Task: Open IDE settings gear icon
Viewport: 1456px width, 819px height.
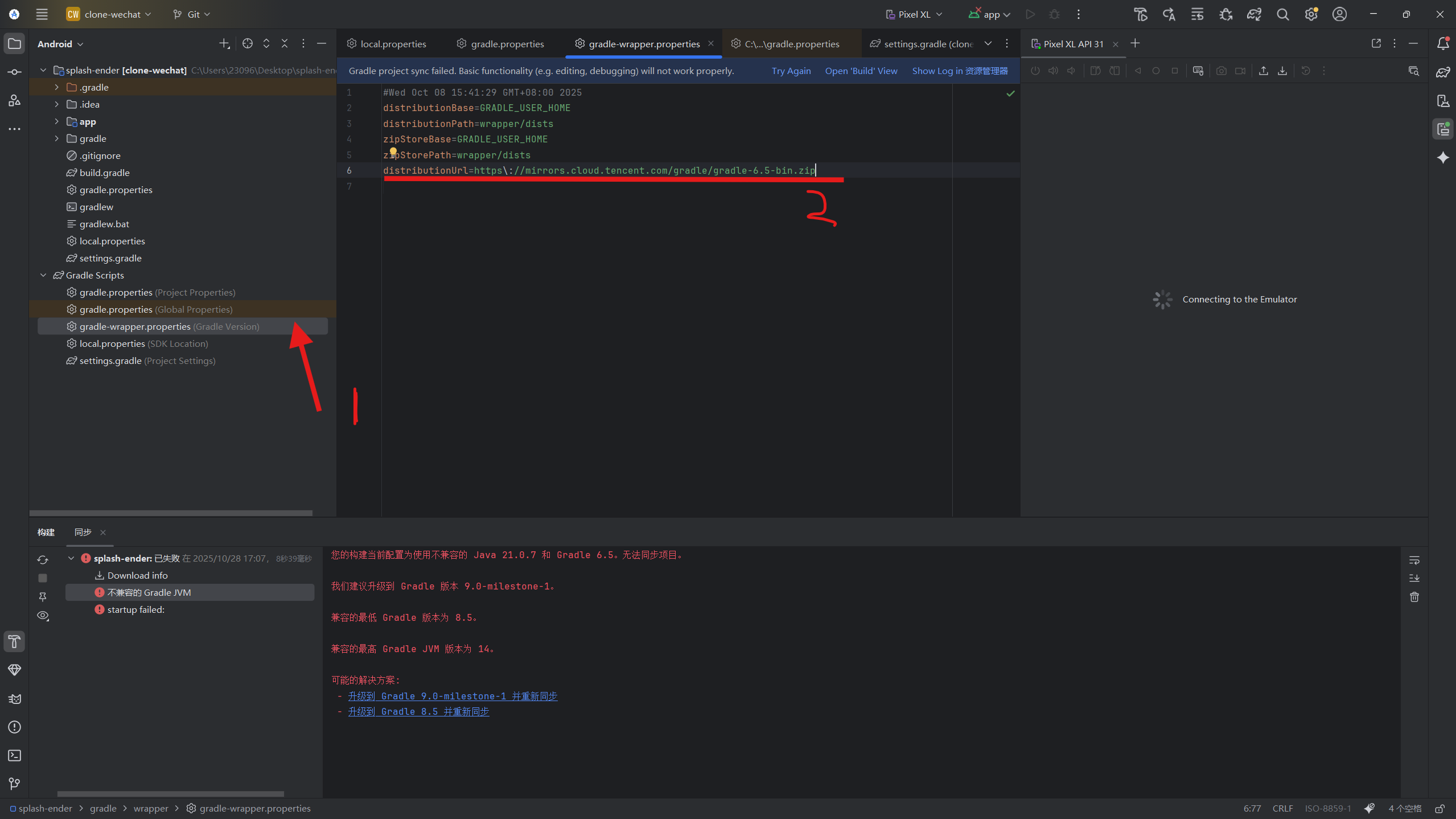Action: [x=1311, y=14]
